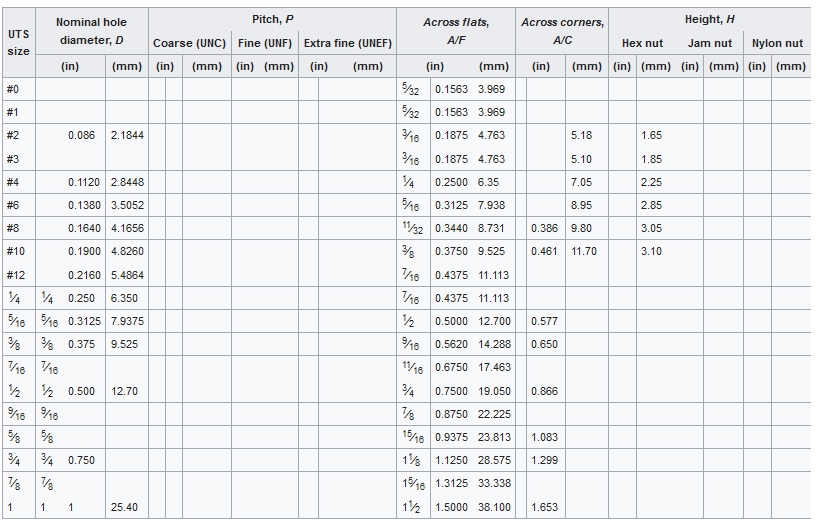The height and width of the screenshot is (523, 818).
Task: Select the "#12" UTS size row label
Action: pos(14,274)
